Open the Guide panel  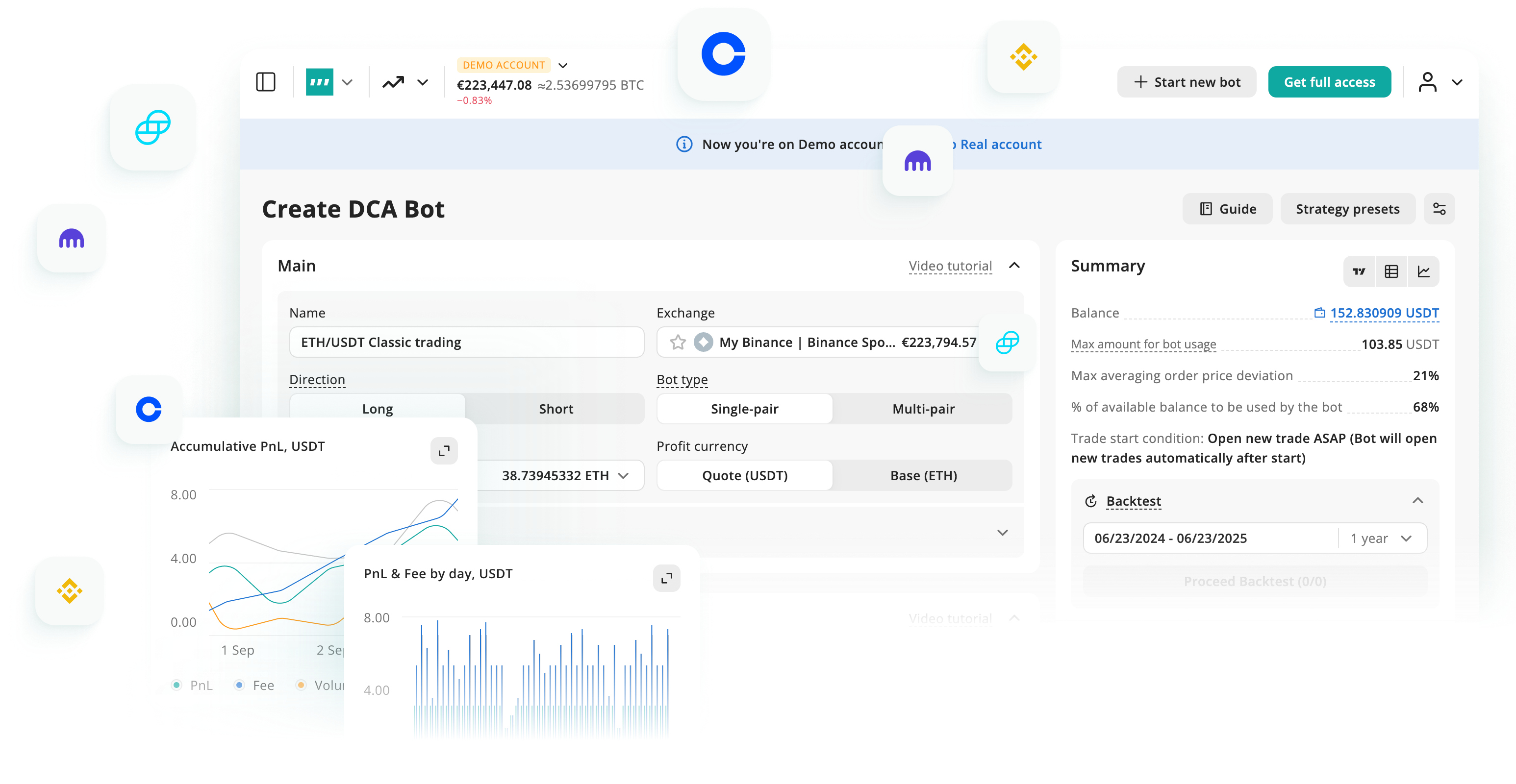coord(1227,209)
